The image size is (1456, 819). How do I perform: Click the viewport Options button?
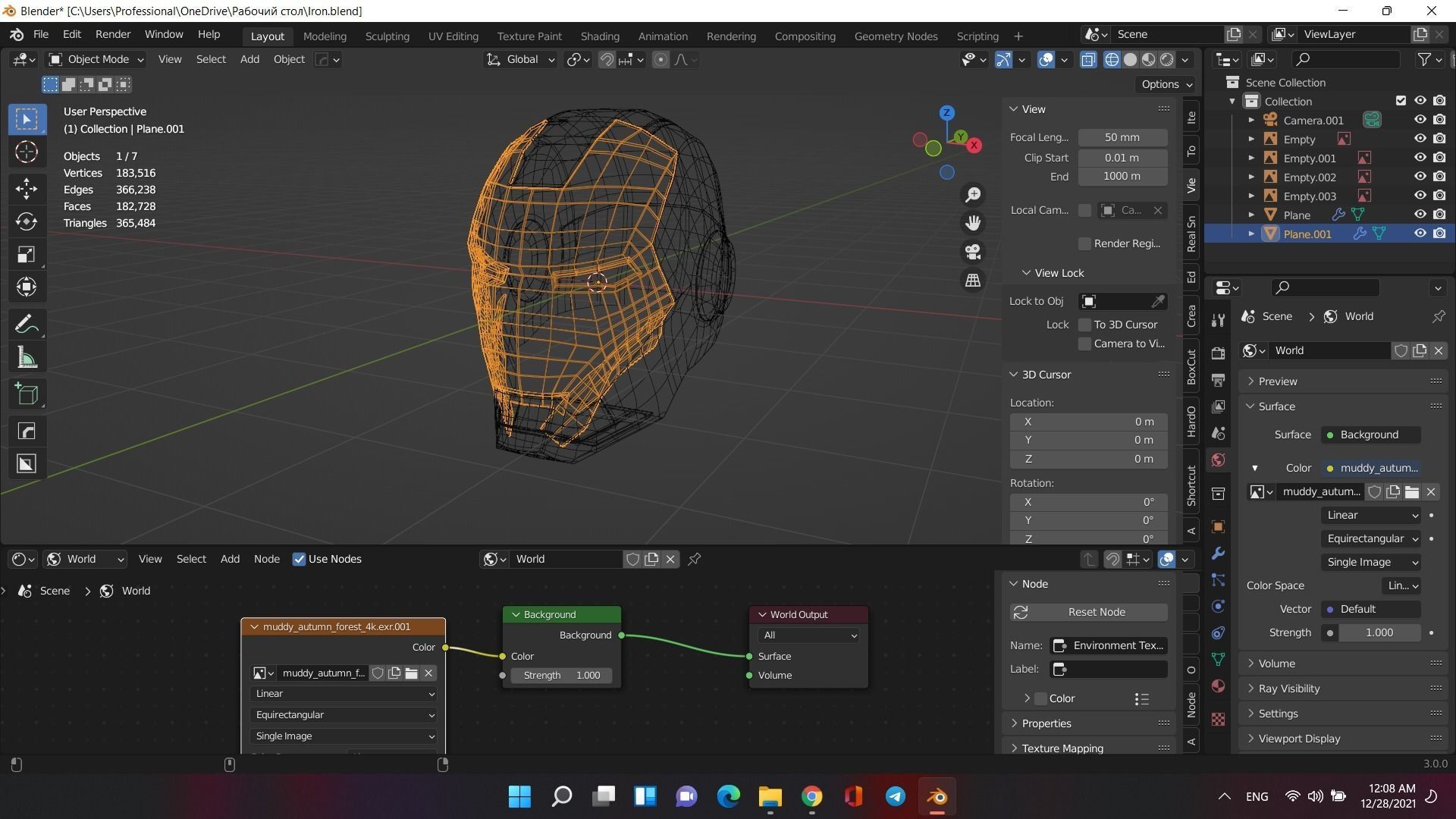click(1166, 84)
